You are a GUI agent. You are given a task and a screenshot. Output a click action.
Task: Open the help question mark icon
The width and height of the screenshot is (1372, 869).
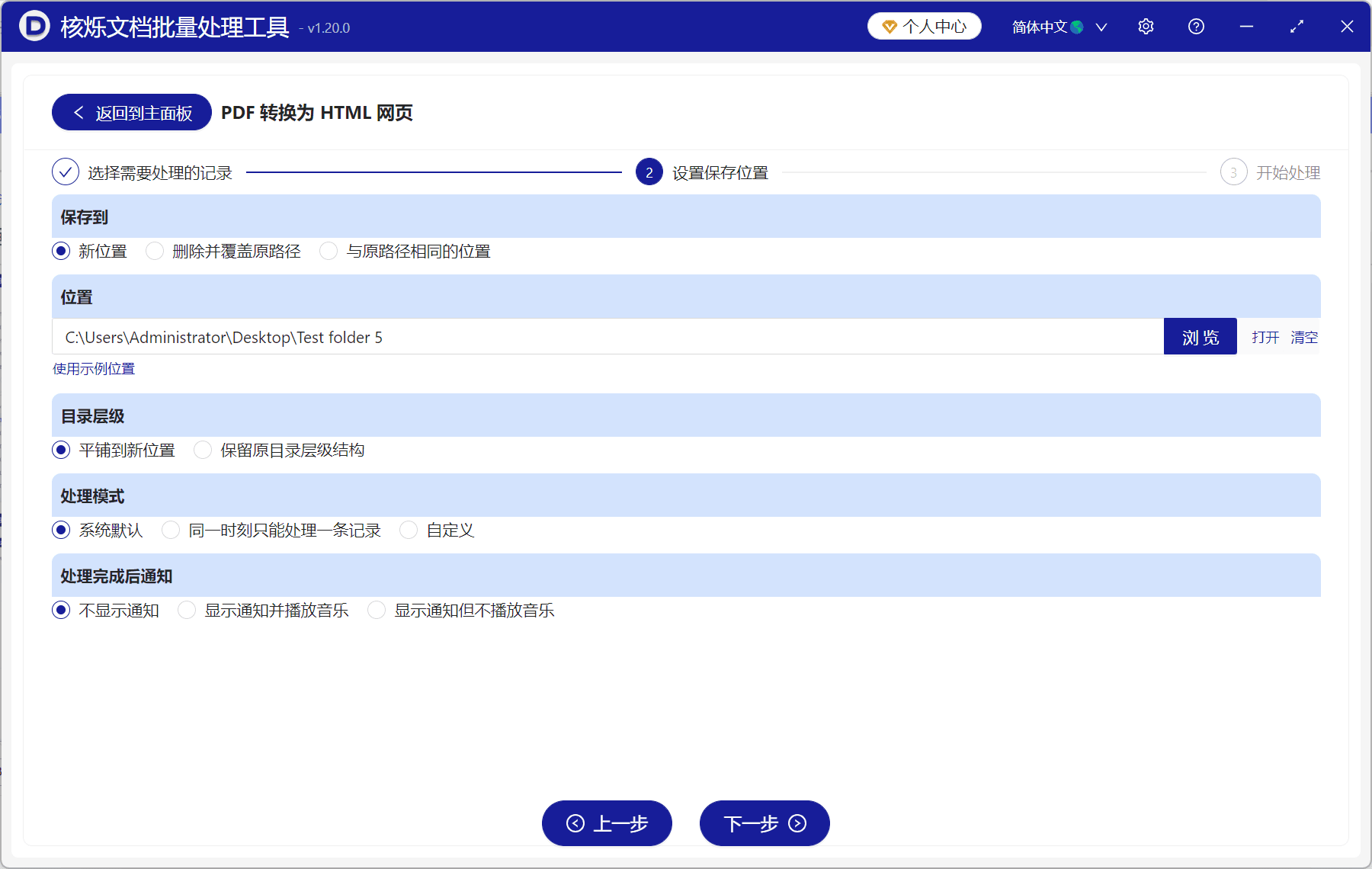click(1196, 26)
